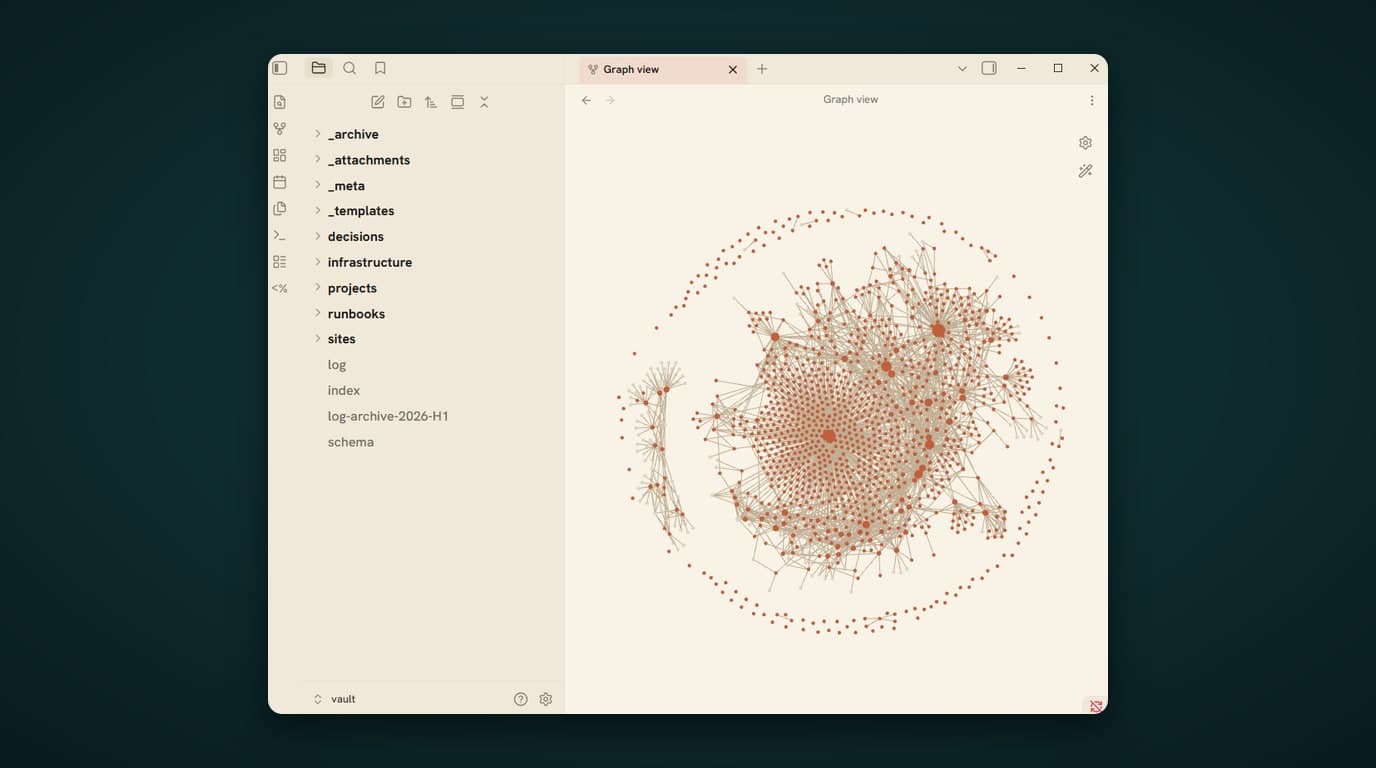Toggle the left sidebar collapse icon

[x=280, y=68]
